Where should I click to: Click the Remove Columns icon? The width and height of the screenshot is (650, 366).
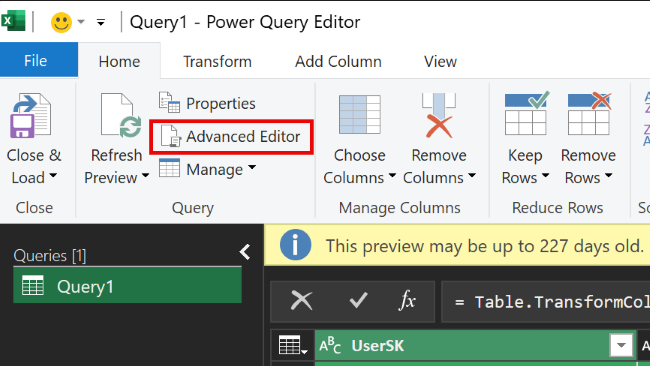[x=439, y=115]
